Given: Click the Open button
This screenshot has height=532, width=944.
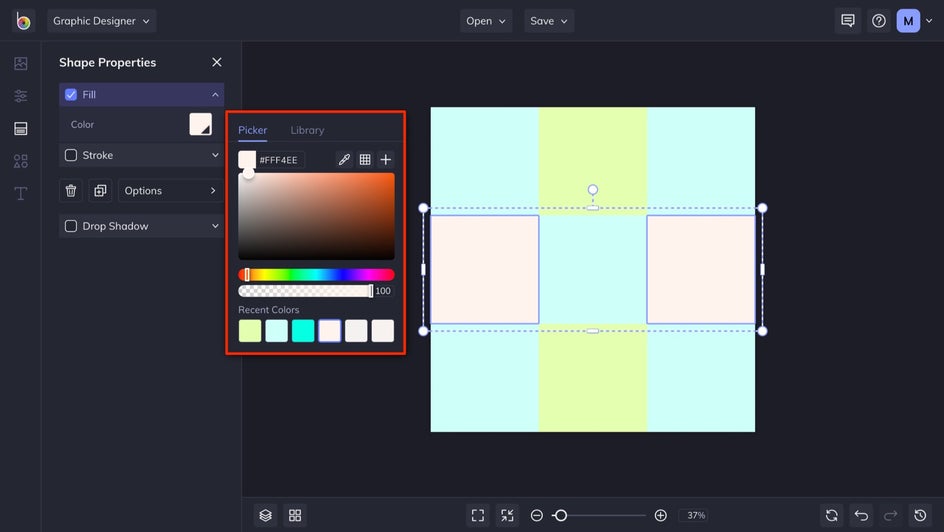Looking at the screenshot, I should coord(486,21).
